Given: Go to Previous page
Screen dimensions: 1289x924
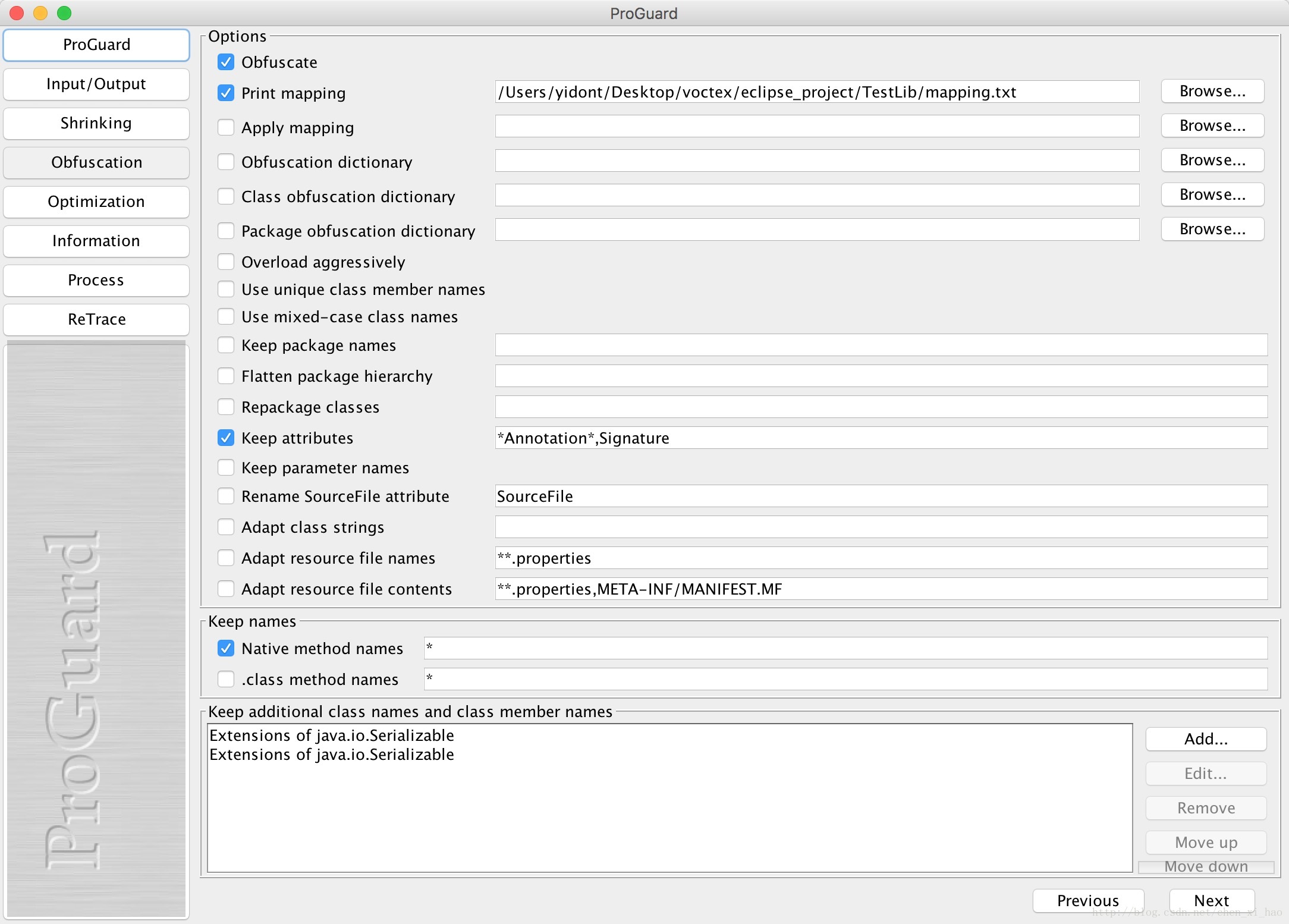Looking at the screenshot, I should [1088, 900].
